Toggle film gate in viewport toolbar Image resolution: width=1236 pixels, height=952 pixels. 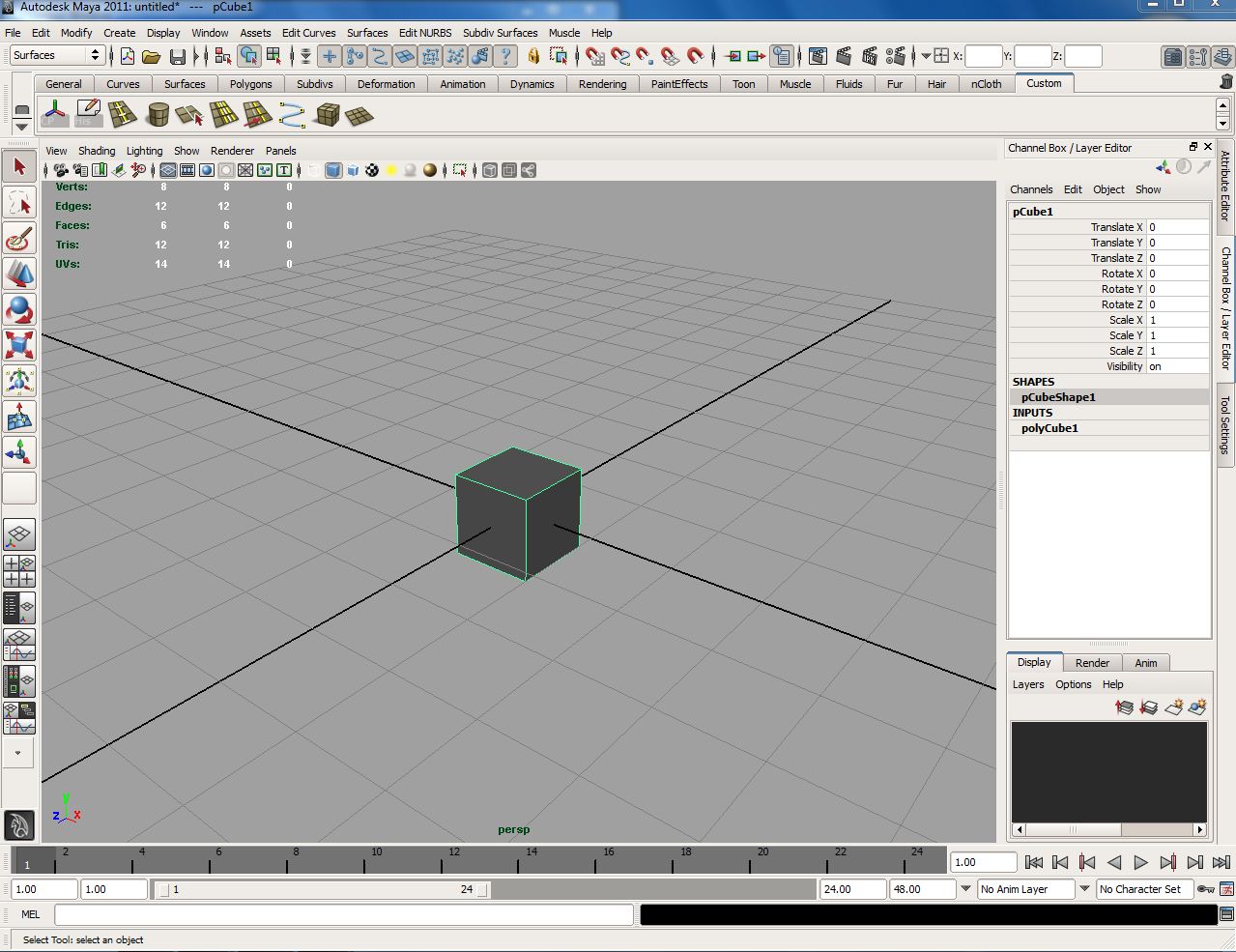[187, 170]
